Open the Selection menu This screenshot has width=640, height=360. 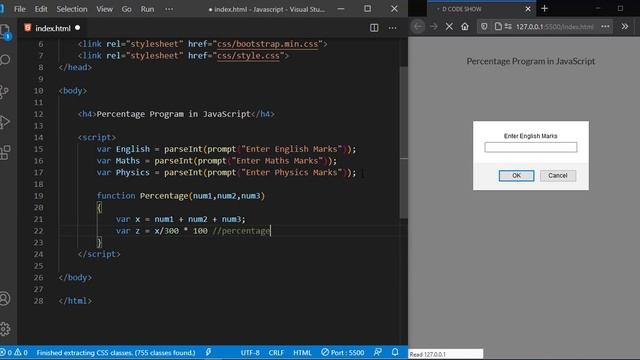(x=72, y=9)
